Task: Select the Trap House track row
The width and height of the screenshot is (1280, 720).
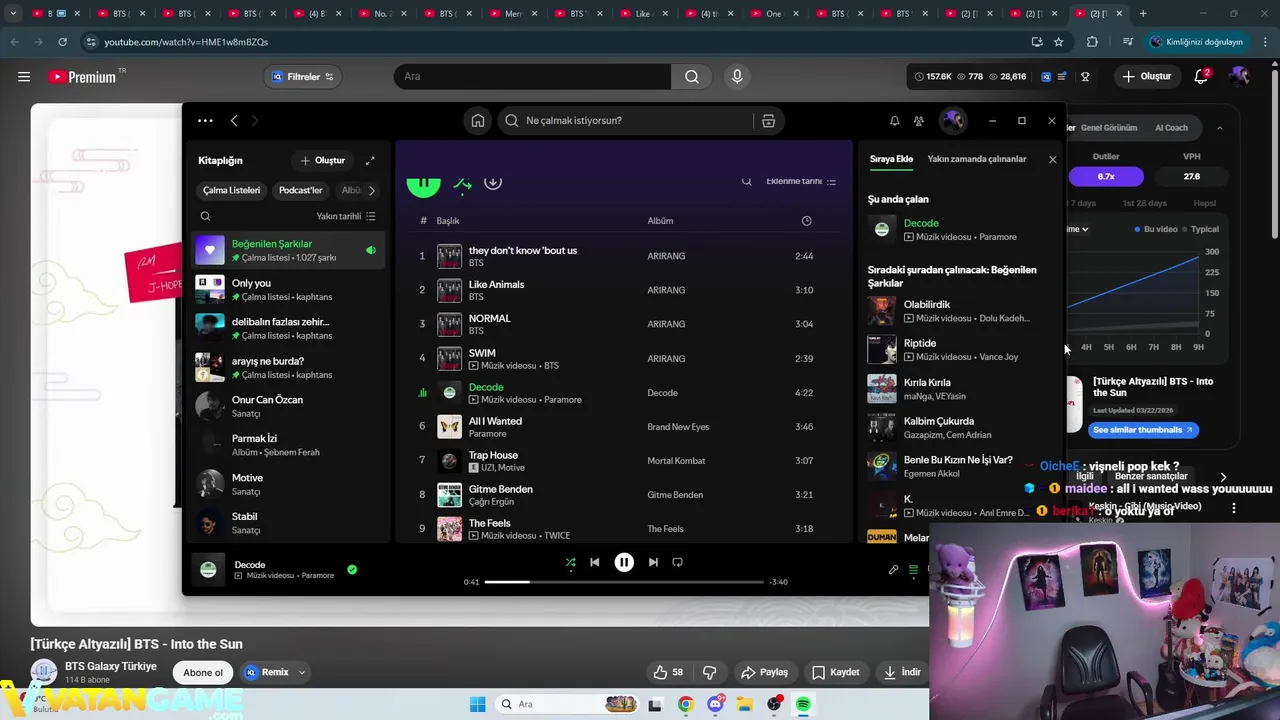Action: [x=624, y=461]
